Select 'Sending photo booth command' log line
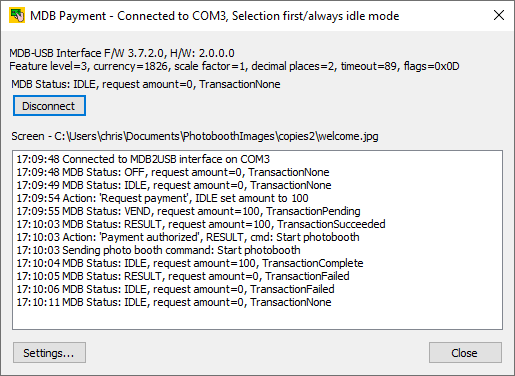The width and height of the screenshot is (515, 376). point(158,250)
